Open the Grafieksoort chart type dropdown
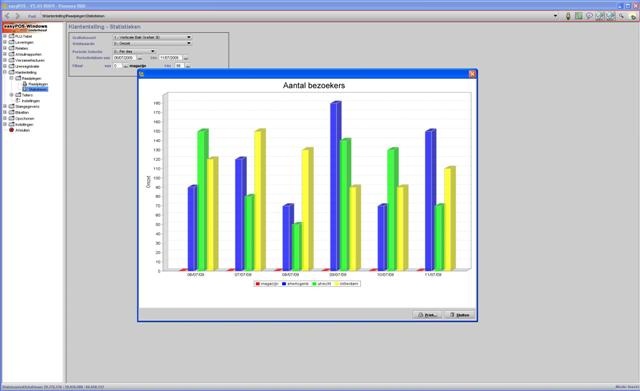640x391 pixels. coord(152,37)
